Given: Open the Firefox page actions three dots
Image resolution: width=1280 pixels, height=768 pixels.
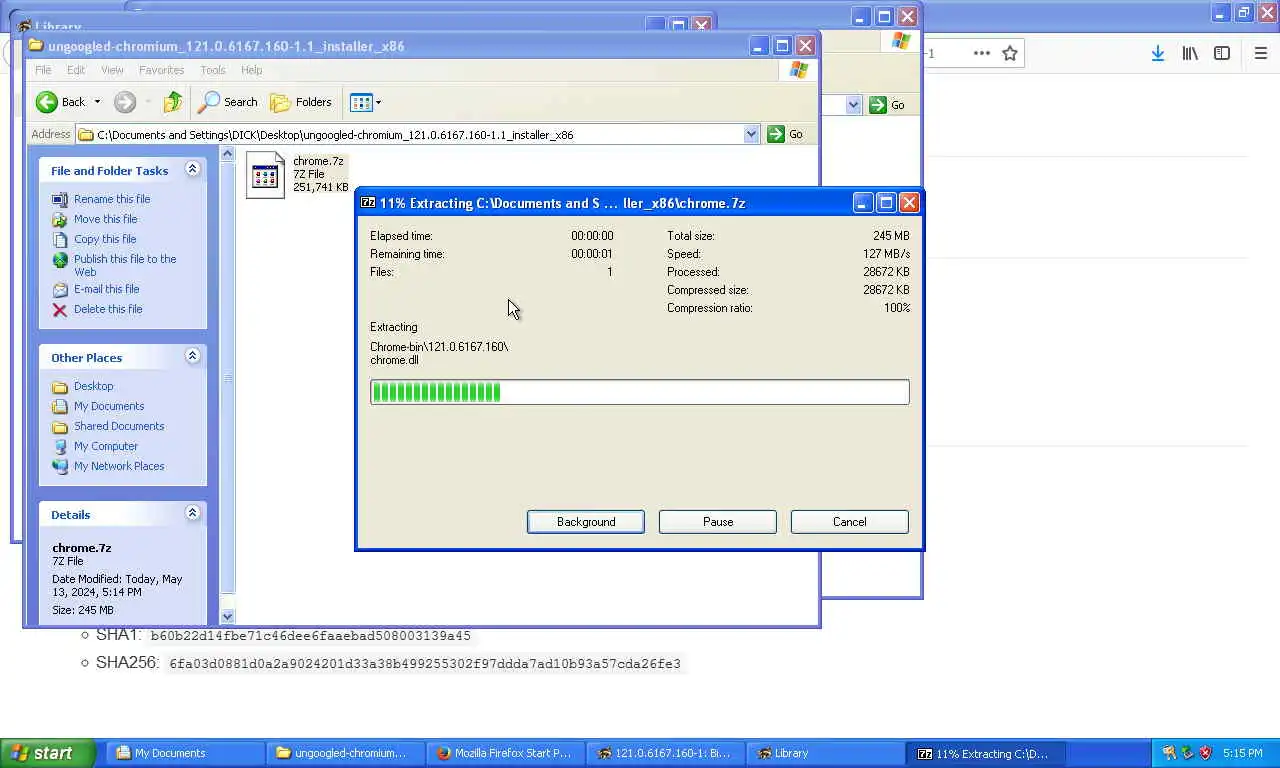Looking at the screenshot, I should pos(982,53).
